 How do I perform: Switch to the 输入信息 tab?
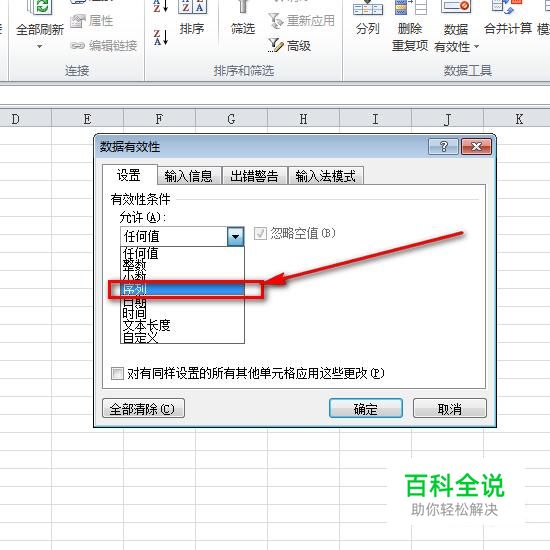point(189,176)
